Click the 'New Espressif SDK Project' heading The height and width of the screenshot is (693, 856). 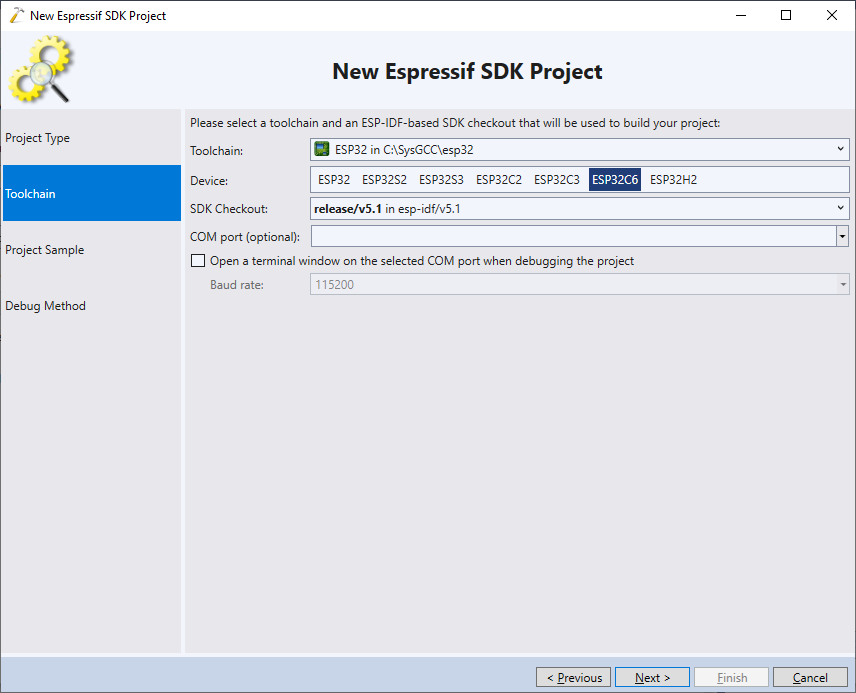coord(467,71)
